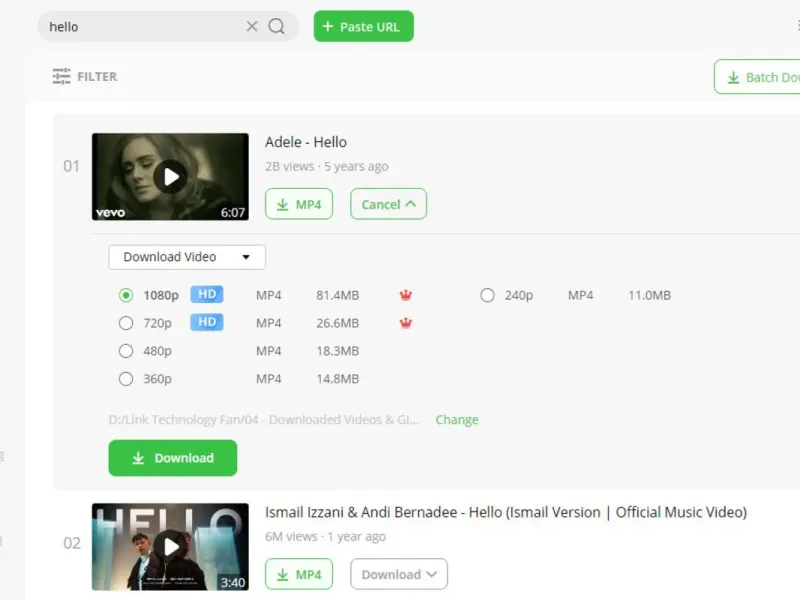800x600 pixels.
Task: Open the Download Video type dropdown
Action: (x=187, y=257)
